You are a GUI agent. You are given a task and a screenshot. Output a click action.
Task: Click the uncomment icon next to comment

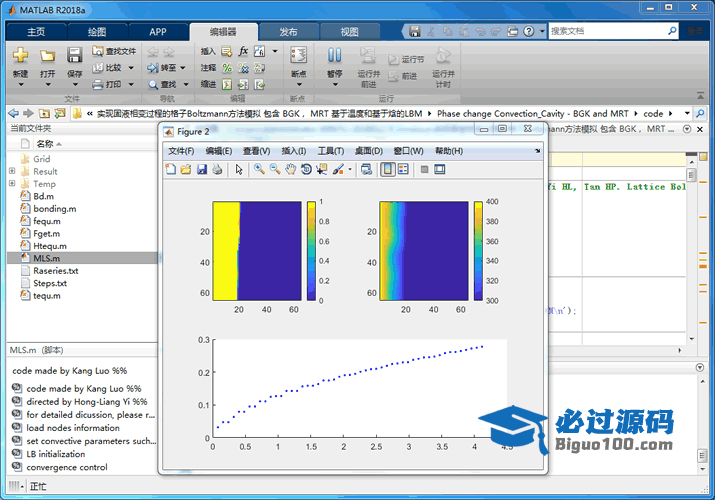pos(244,68)
